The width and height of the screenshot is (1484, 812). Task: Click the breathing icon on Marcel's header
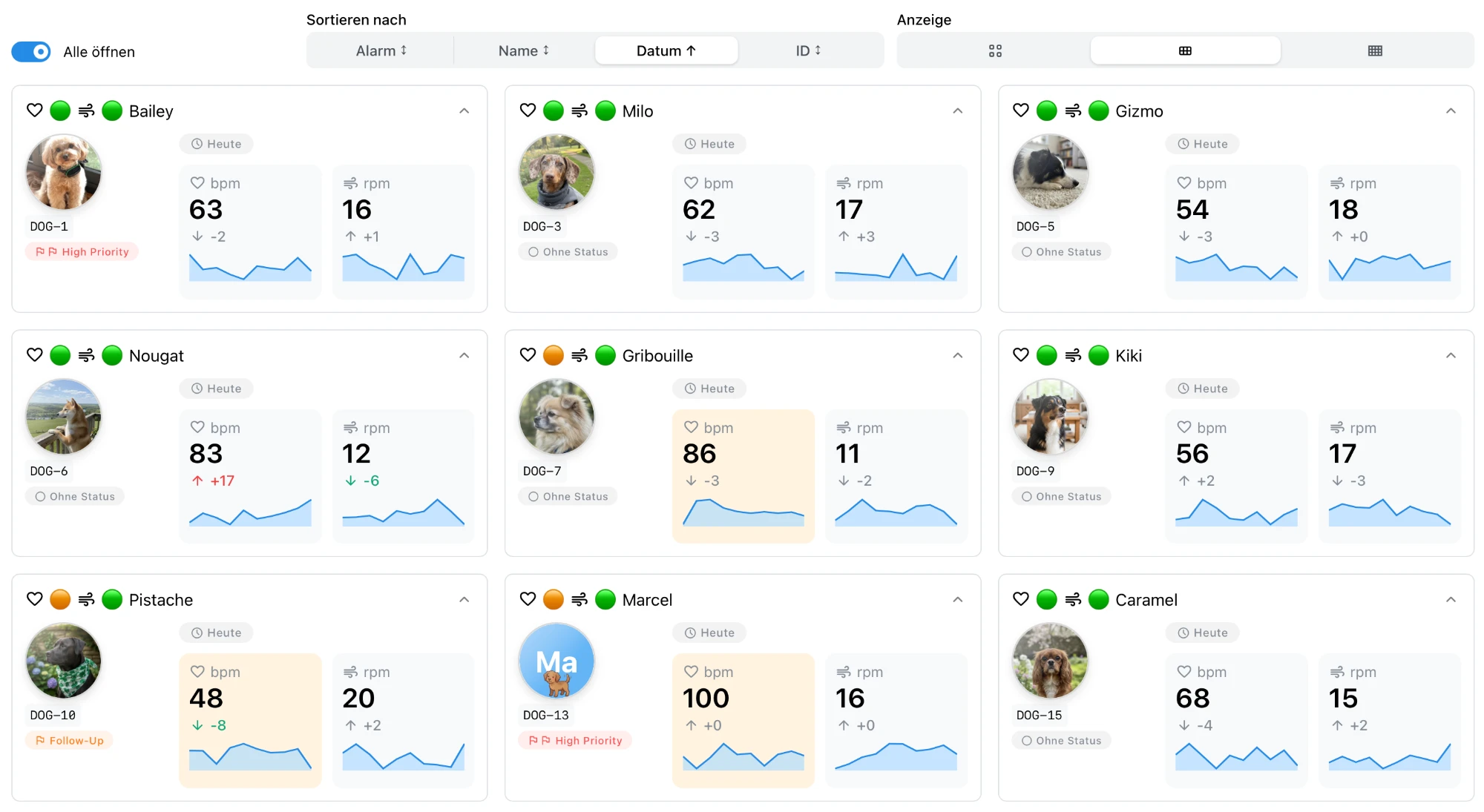click(x=580, y=599)
